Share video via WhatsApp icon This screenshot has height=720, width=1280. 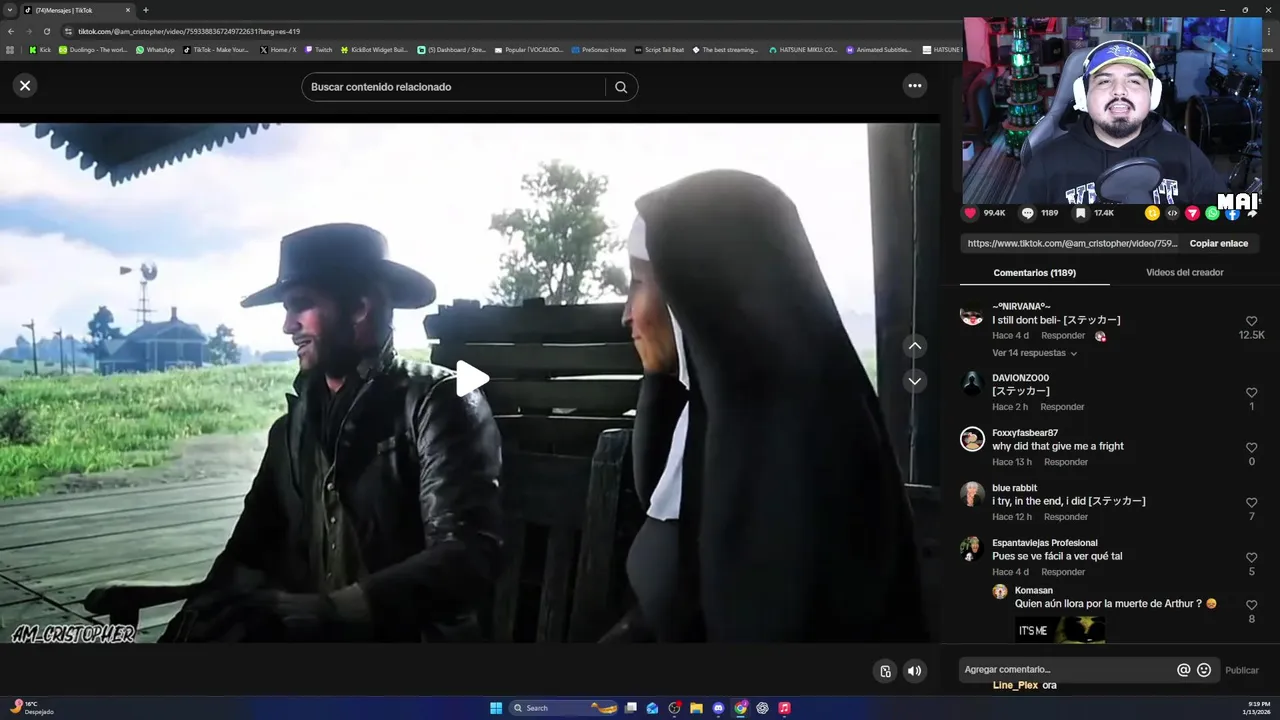tap(1212, 213)
